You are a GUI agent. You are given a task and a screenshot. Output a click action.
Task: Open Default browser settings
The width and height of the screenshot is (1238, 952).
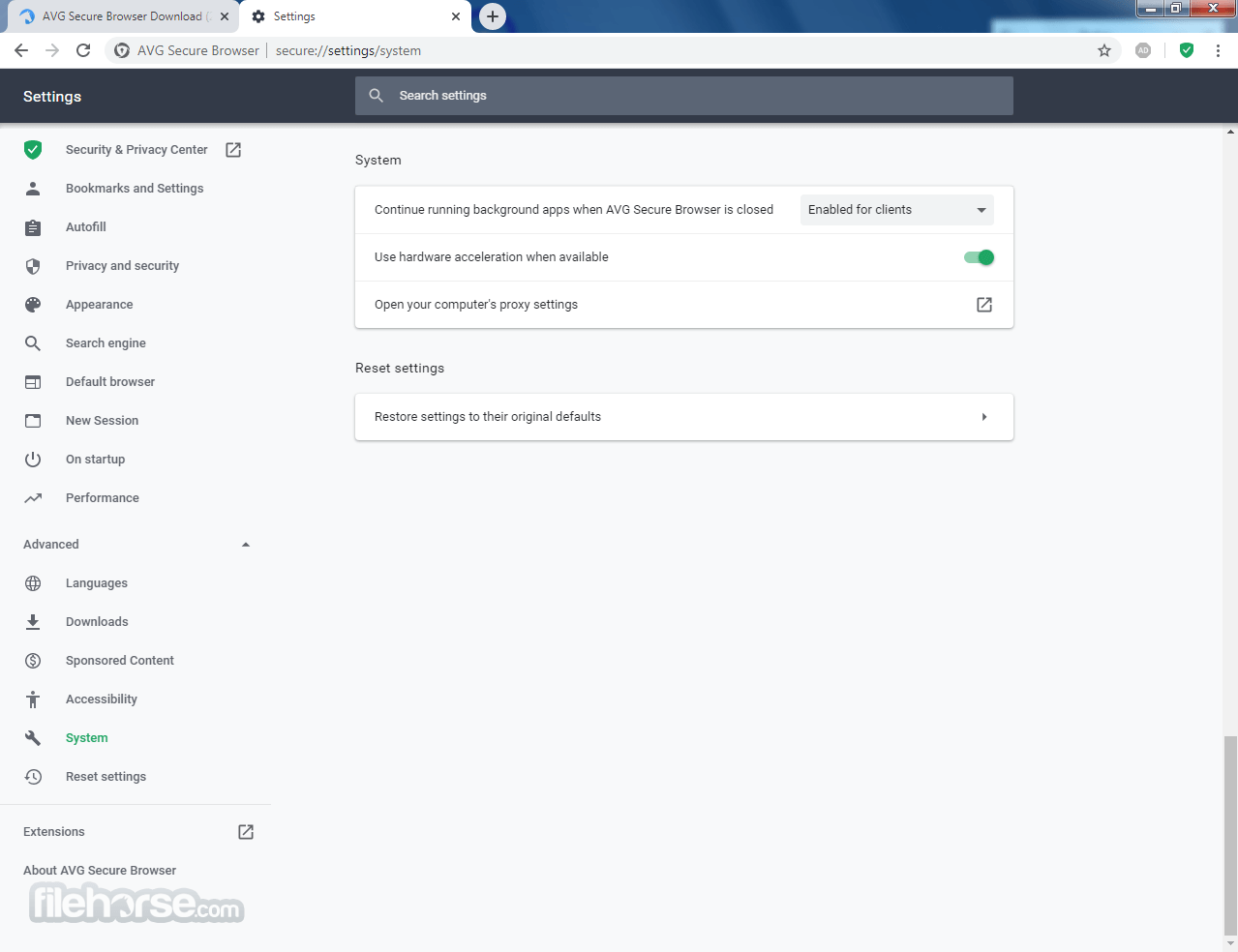tap(110, 382)
